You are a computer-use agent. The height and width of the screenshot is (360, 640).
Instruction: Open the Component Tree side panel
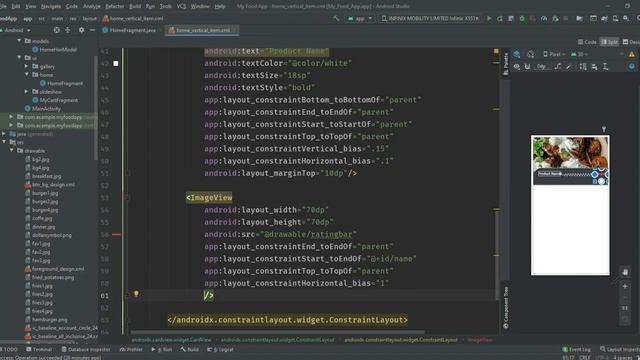(x=506, y=308)
